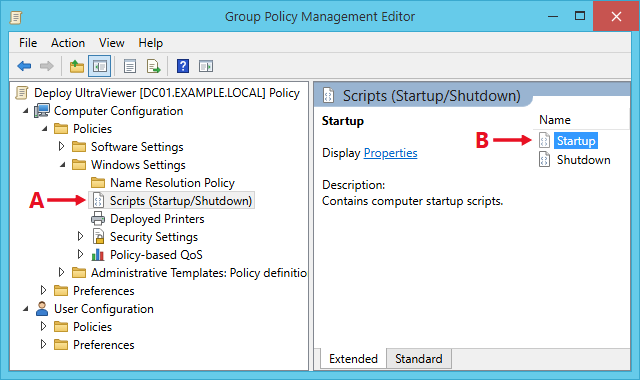Screen dimensions: 640x380
Task: Open the Help menu
Action: tap(150, 43)
